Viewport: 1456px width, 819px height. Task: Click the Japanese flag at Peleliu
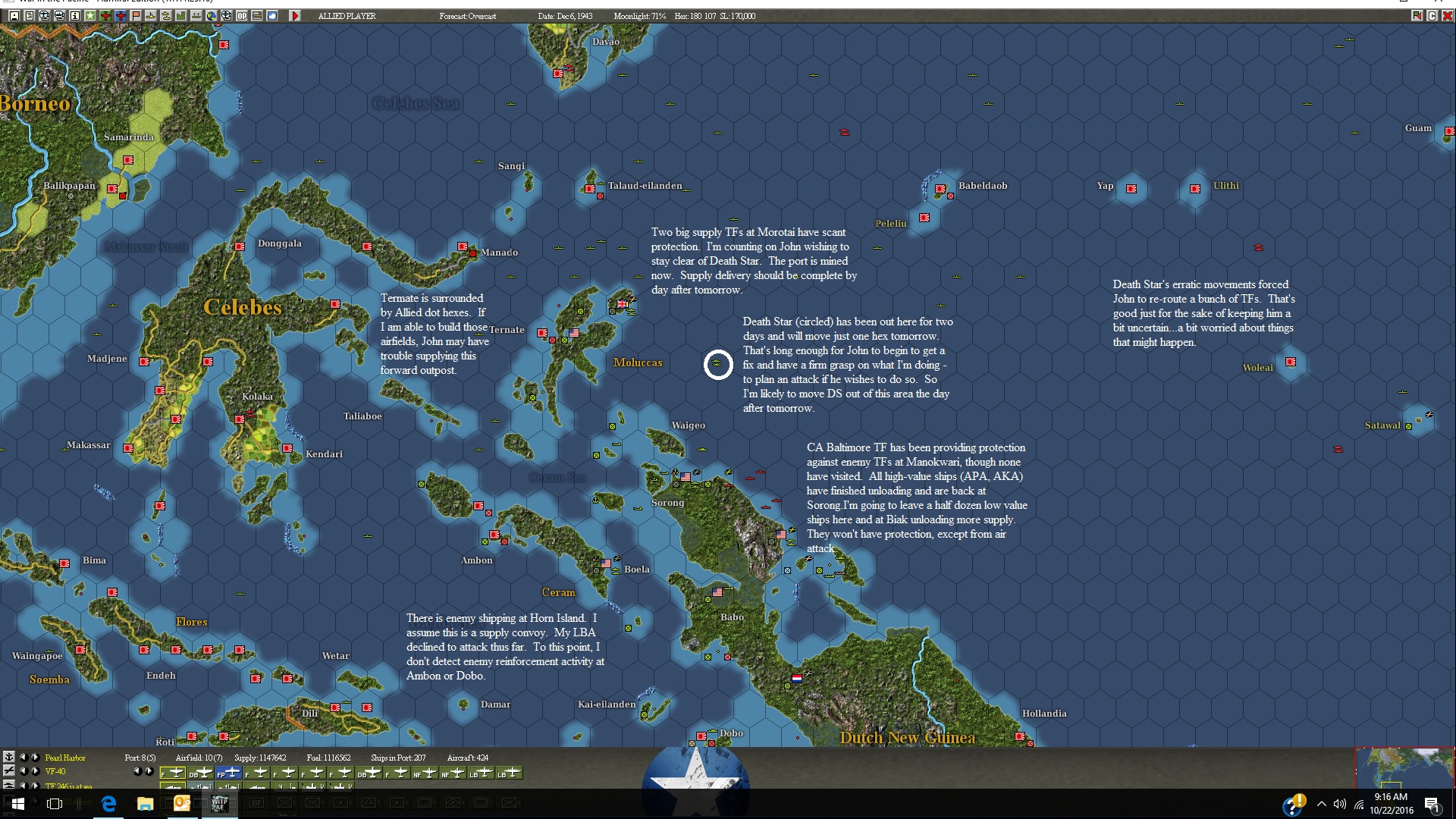click(x=924, y=218)
